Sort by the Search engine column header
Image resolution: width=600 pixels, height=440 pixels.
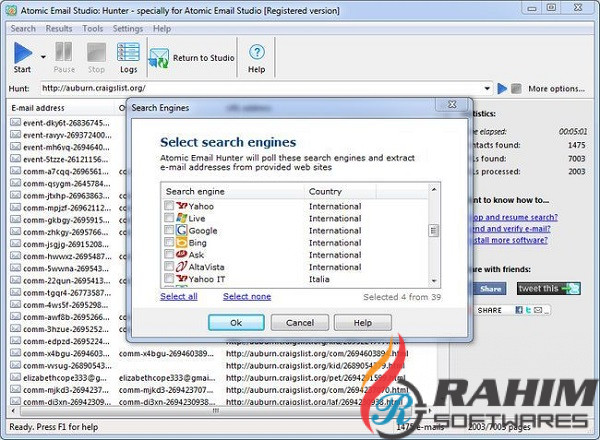coord(233,191)
